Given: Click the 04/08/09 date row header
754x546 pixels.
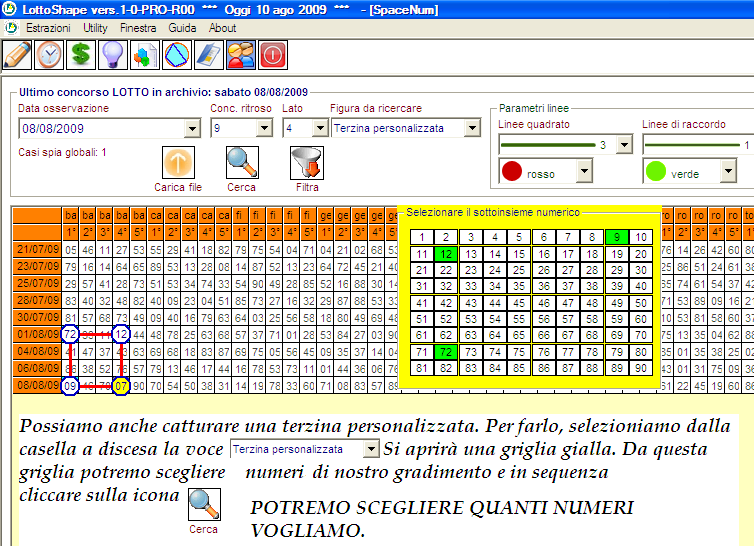Looking at the screenshot, I should 38,351.
